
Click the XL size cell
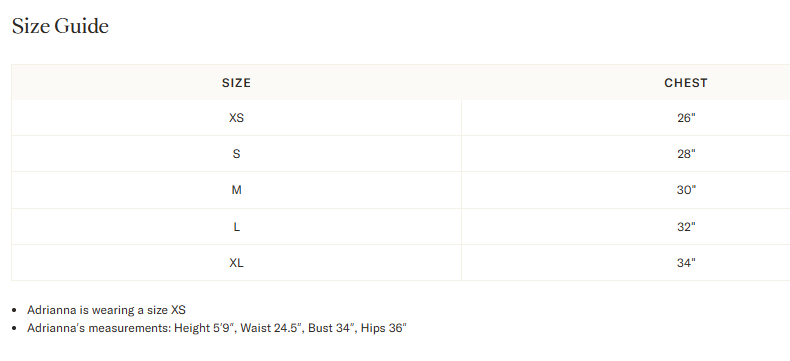236,263
